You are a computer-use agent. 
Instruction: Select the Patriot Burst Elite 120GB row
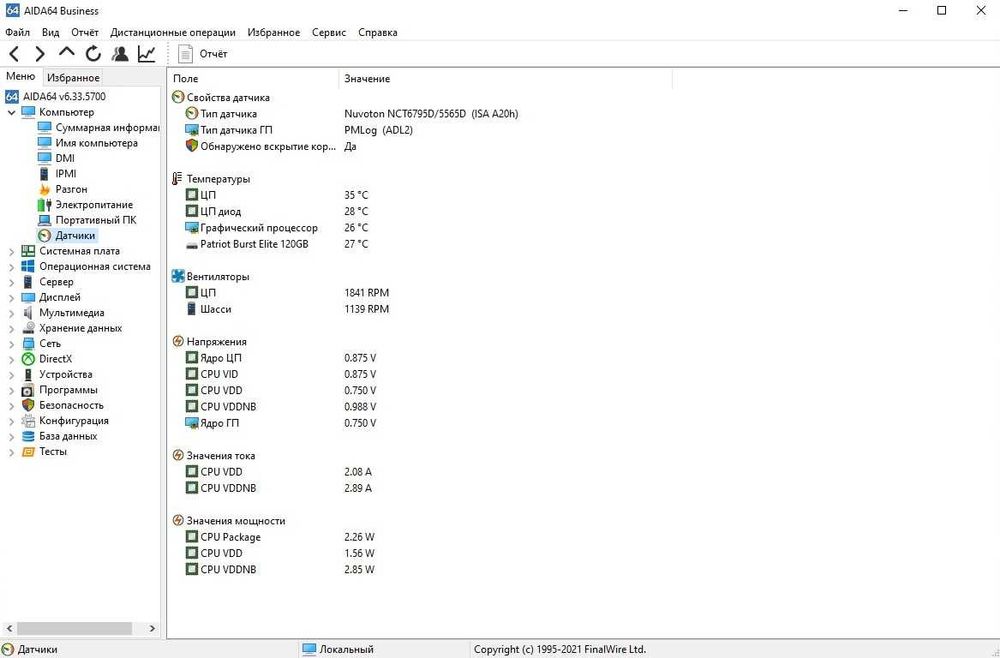point(276,244)
